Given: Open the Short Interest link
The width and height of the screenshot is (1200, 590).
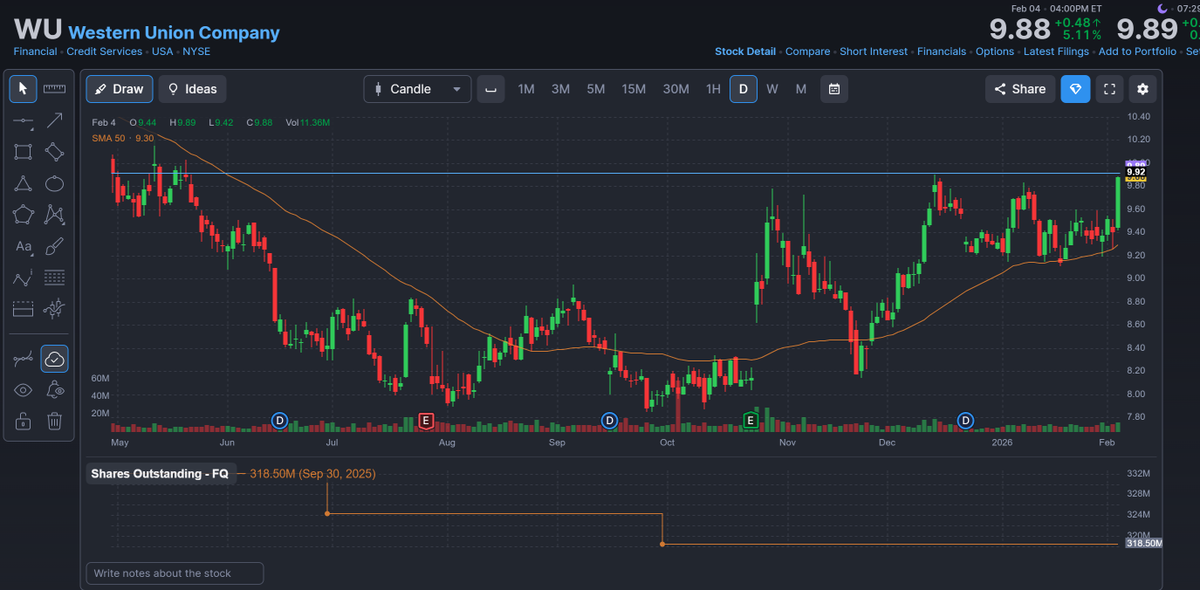Looking at the screenshot, I should pyautogui.click(x=874, y=51).
